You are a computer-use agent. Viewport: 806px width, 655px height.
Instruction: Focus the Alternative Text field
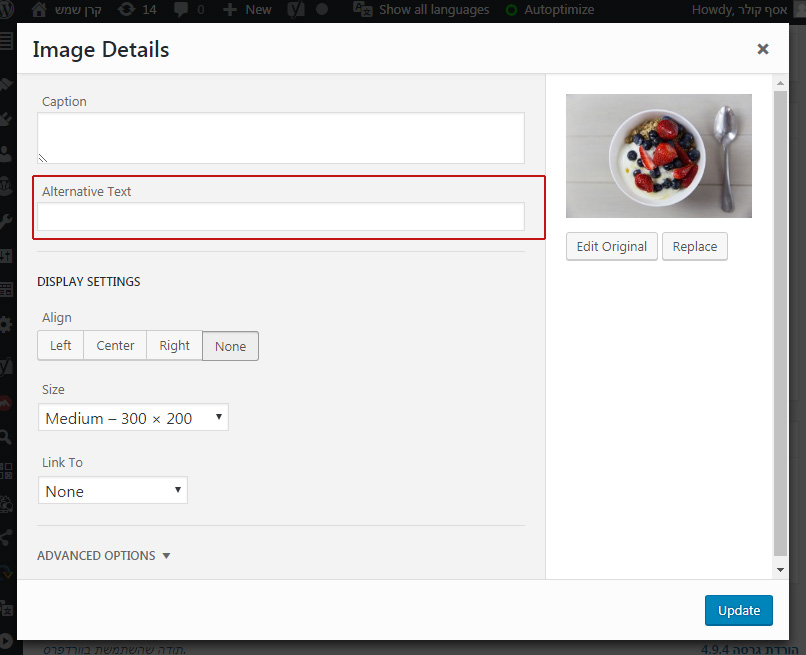pos(281,216)
